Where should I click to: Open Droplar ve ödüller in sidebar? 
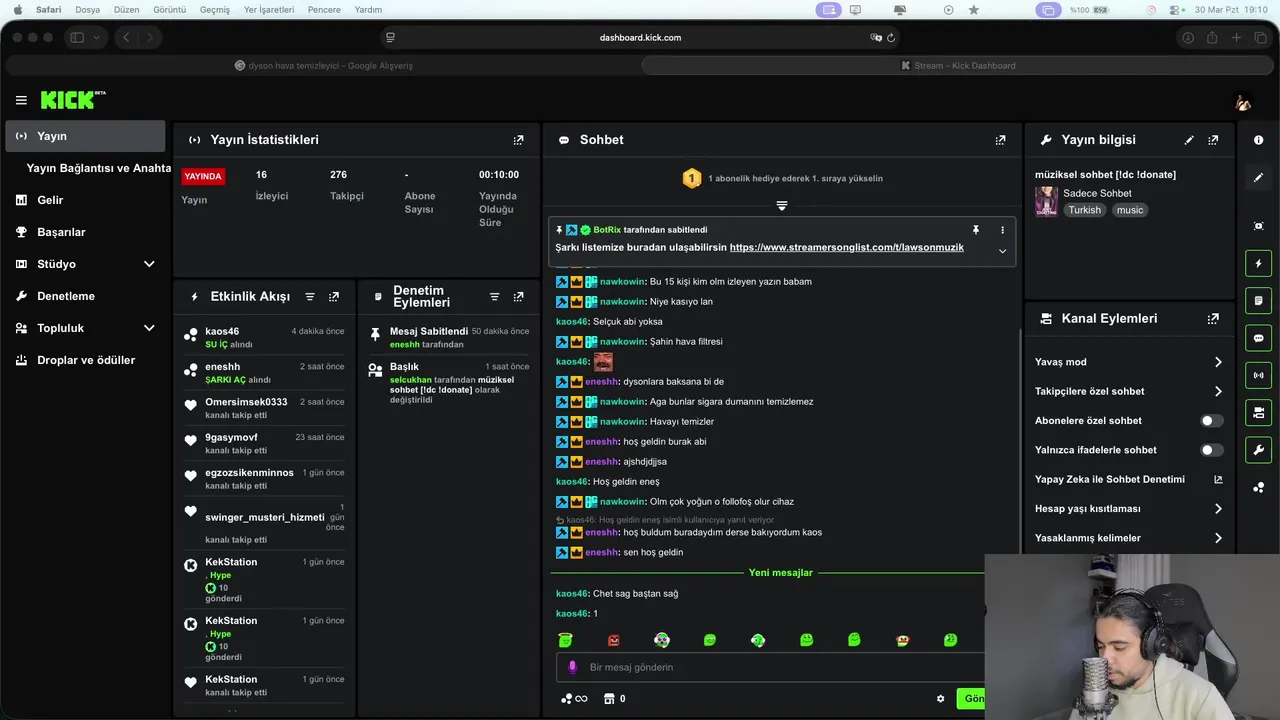tap(85, 360)
